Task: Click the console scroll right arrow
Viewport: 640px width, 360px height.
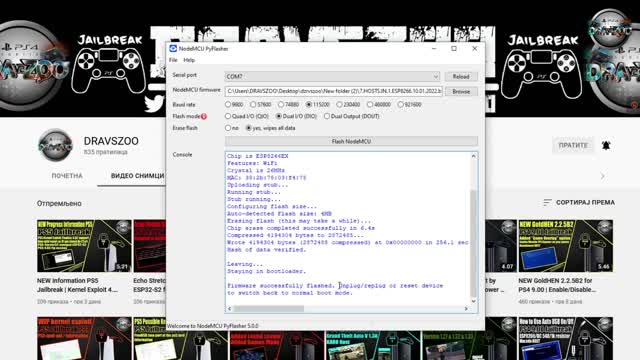Action: (x=466, y=309)
